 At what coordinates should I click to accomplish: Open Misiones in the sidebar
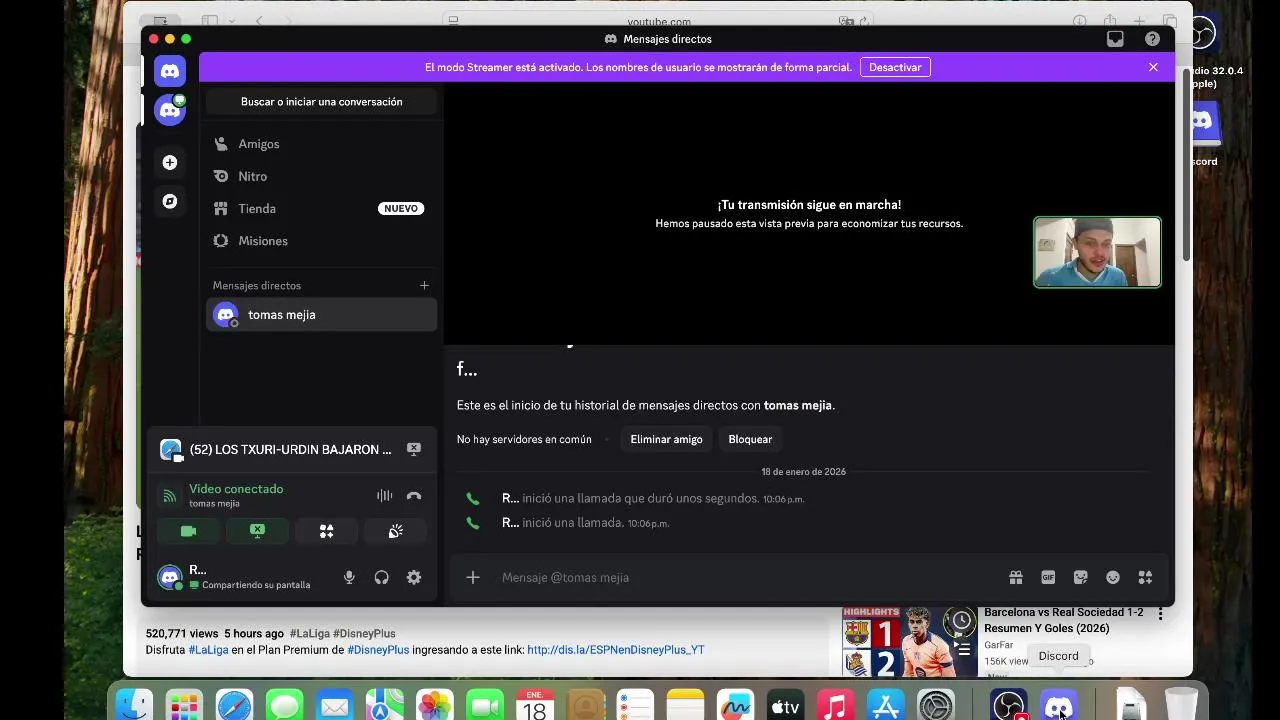point(321,241)
